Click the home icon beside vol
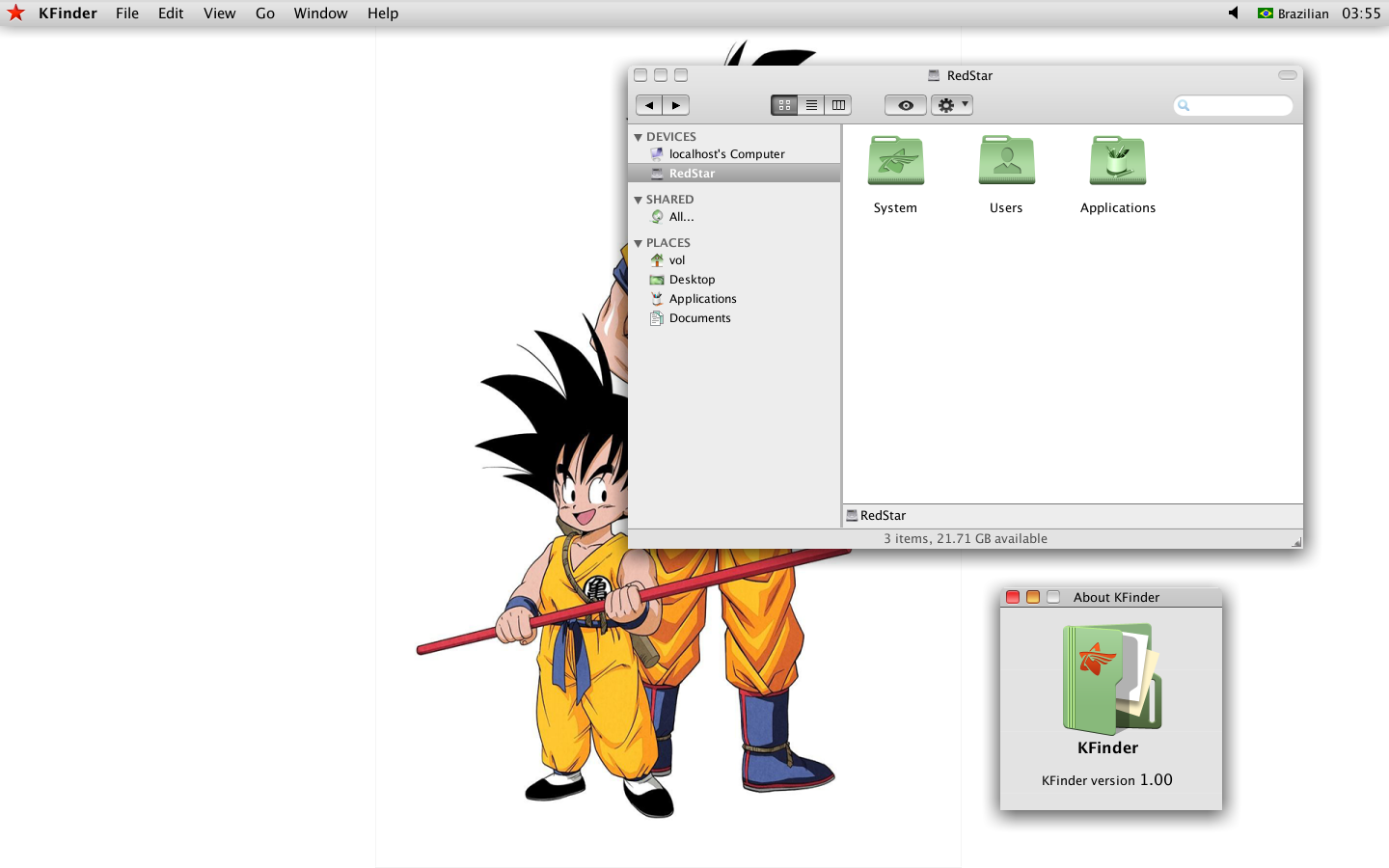The width and height of the screenshot is (1389, 868). [657, 260]
